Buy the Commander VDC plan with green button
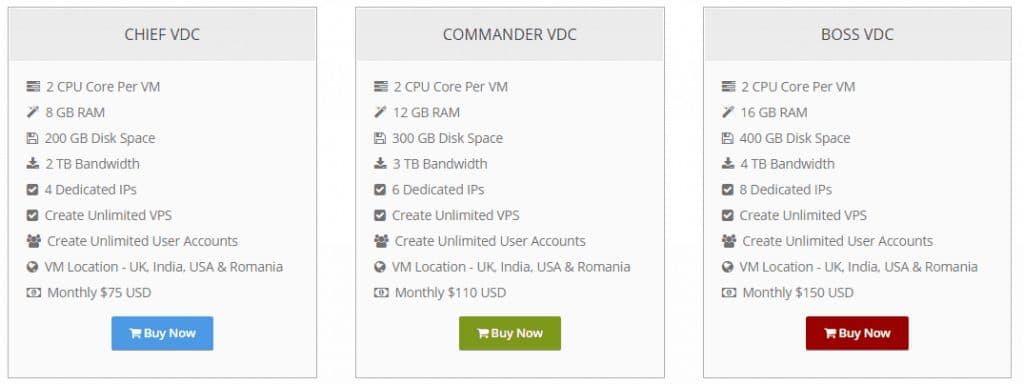Viewport: 1024px width, 384px height. (509, 333)
